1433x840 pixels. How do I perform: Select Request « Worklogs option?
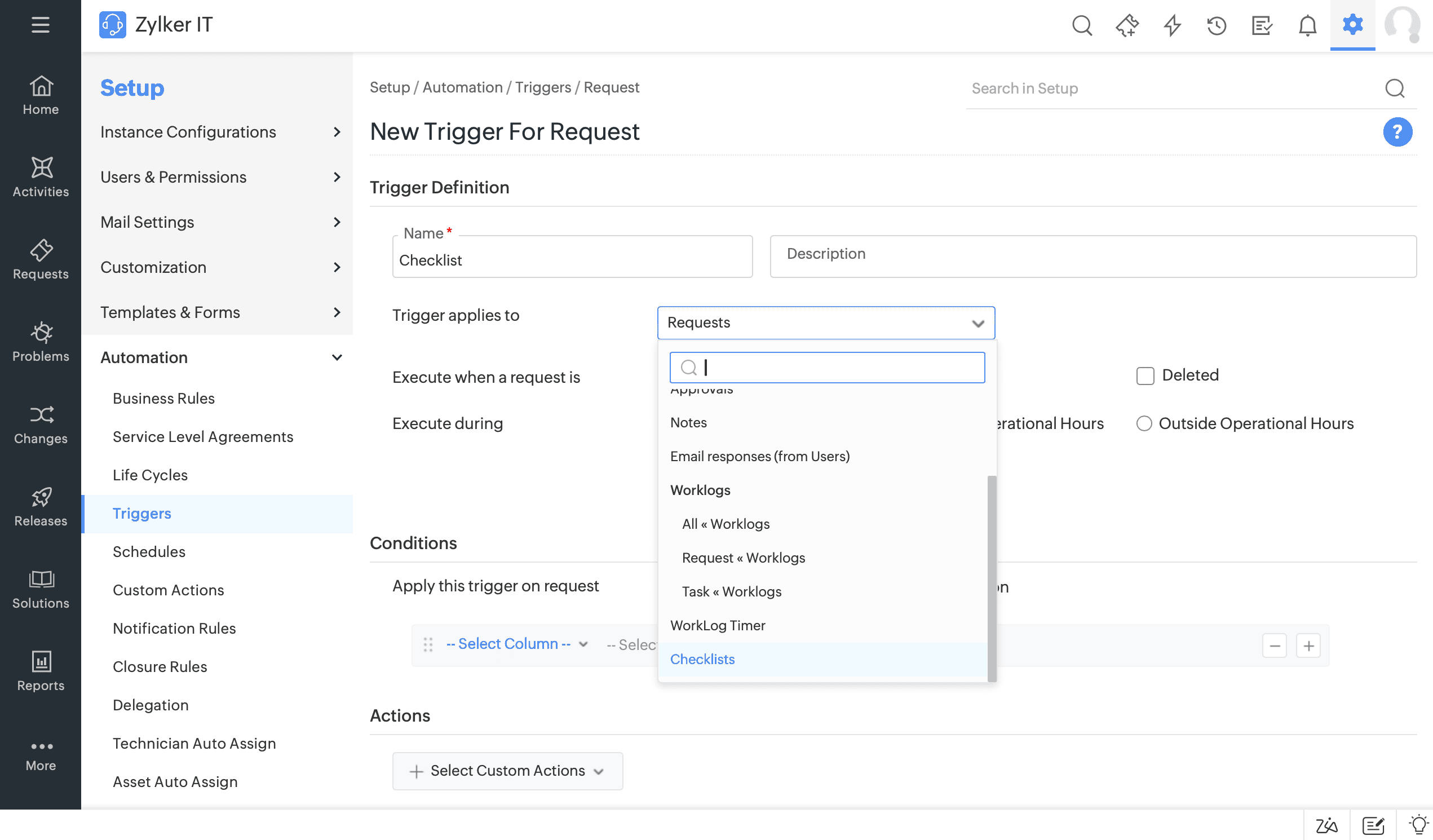[x=743, y=558]
